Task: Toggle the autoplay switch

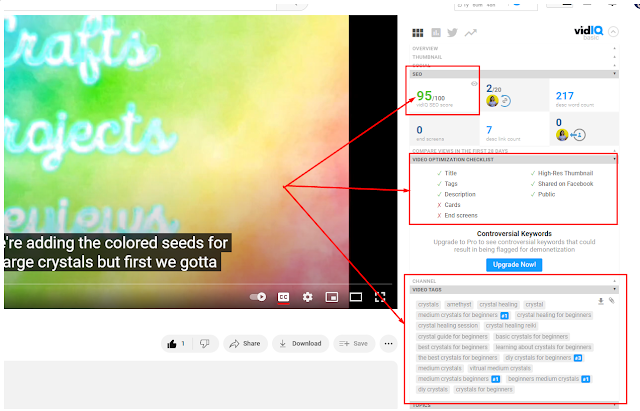Action: (258, 297)
